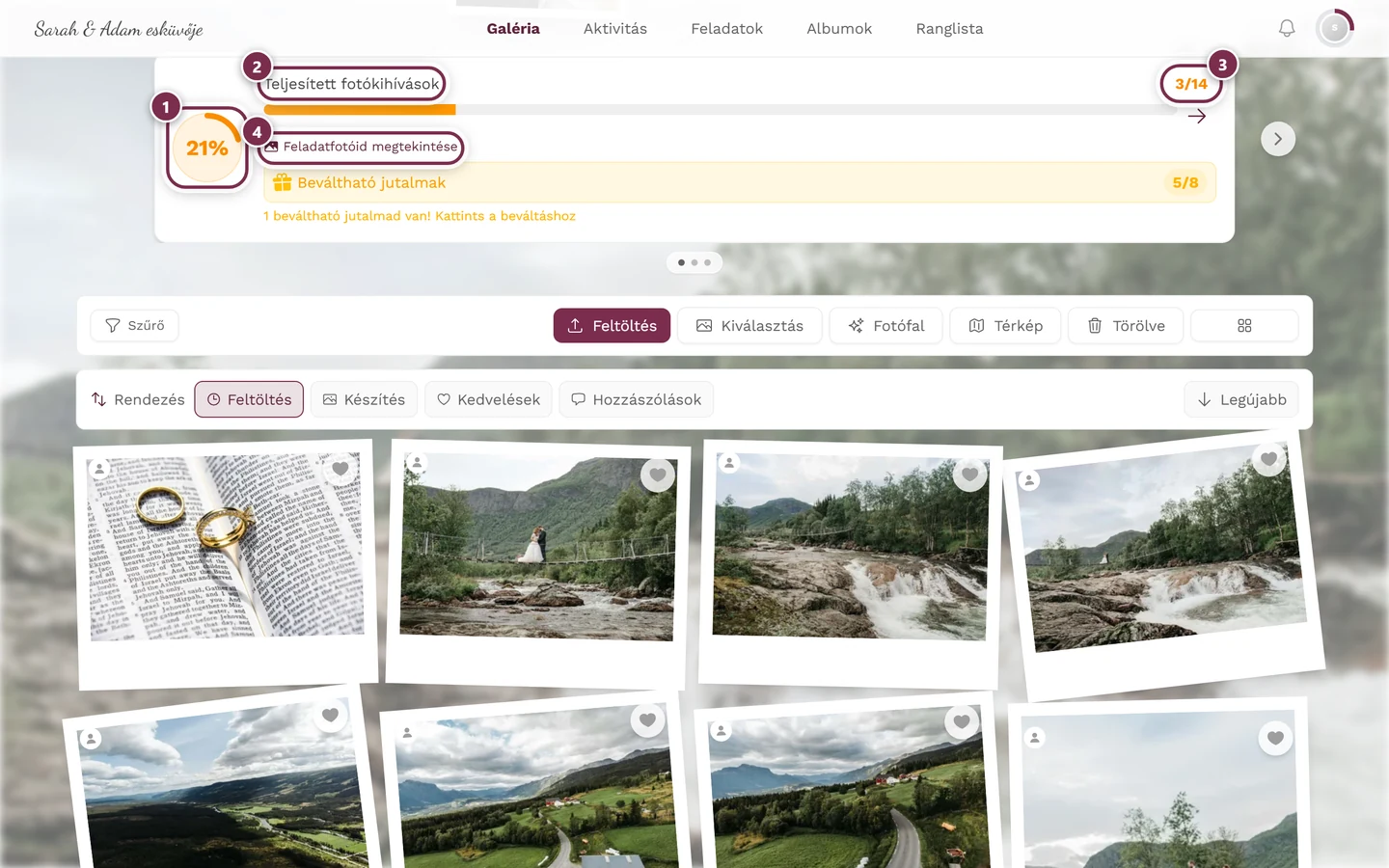
Task: Click the Sarah & Adam esküvője logo
Action: (119, 29)
